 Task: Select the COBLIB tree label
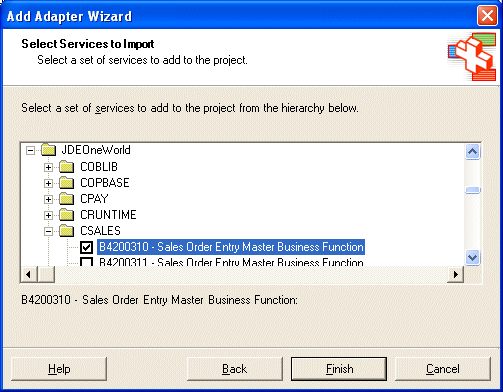pos(99,166)
